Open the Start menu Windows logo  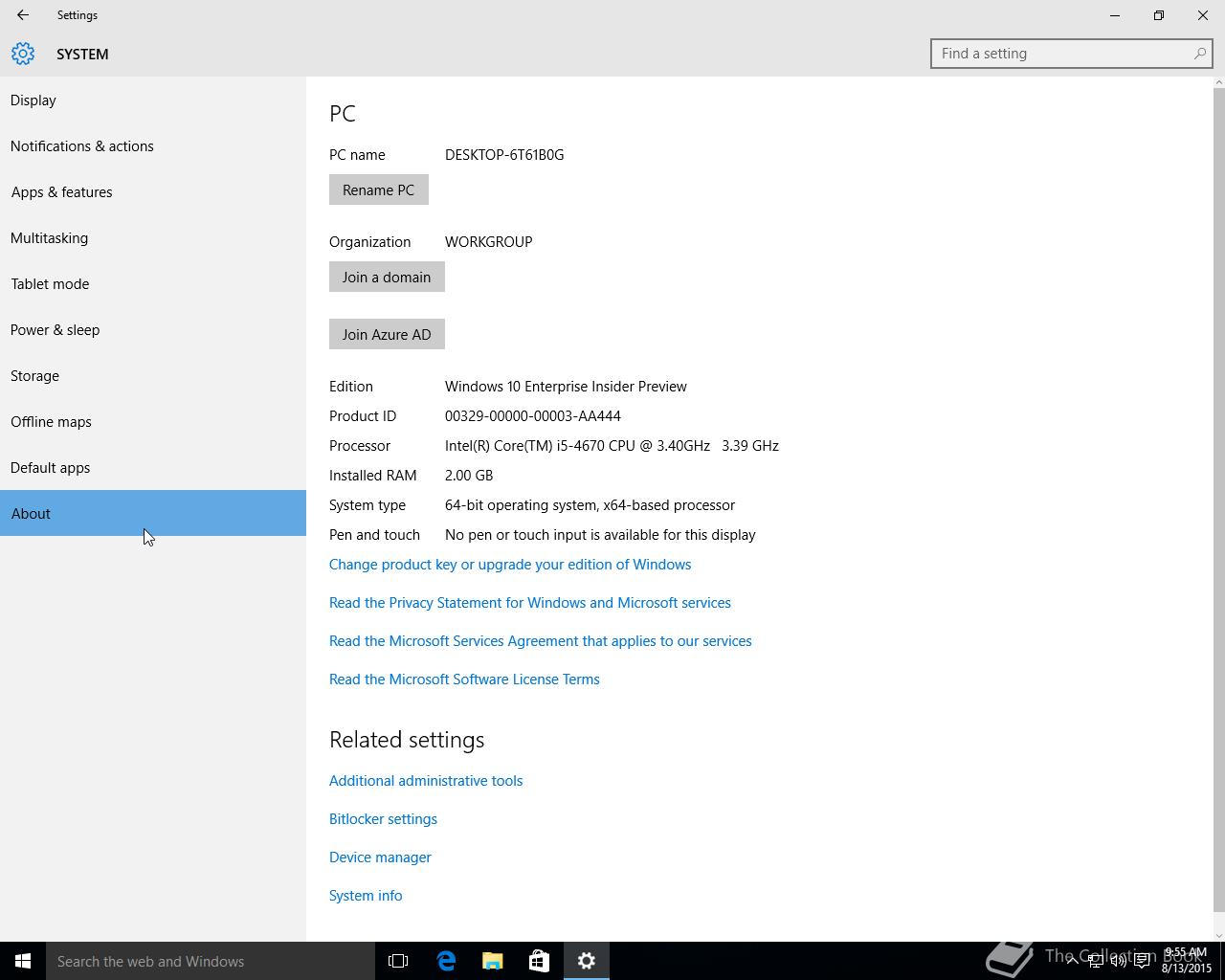pyautogui.click(x=23, y=961)
